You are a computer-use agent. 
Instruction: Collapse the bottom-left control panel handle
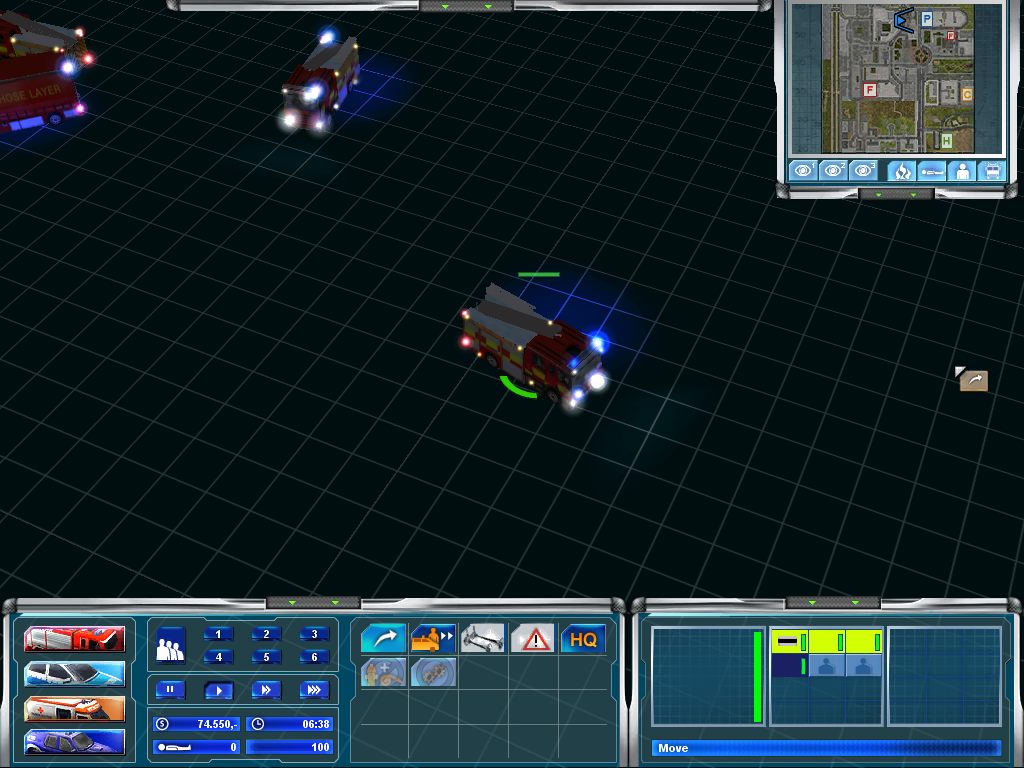tap(313, 602)
